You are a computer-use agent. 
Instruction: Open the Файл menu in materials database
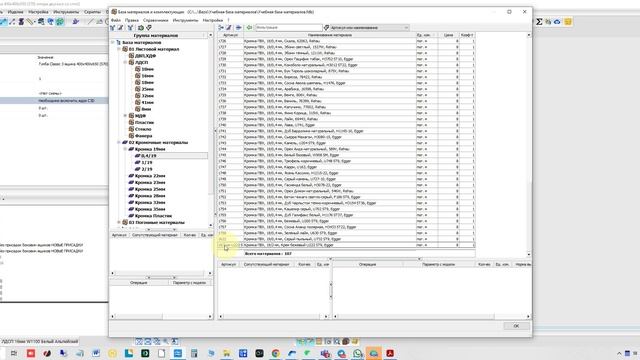116,20
